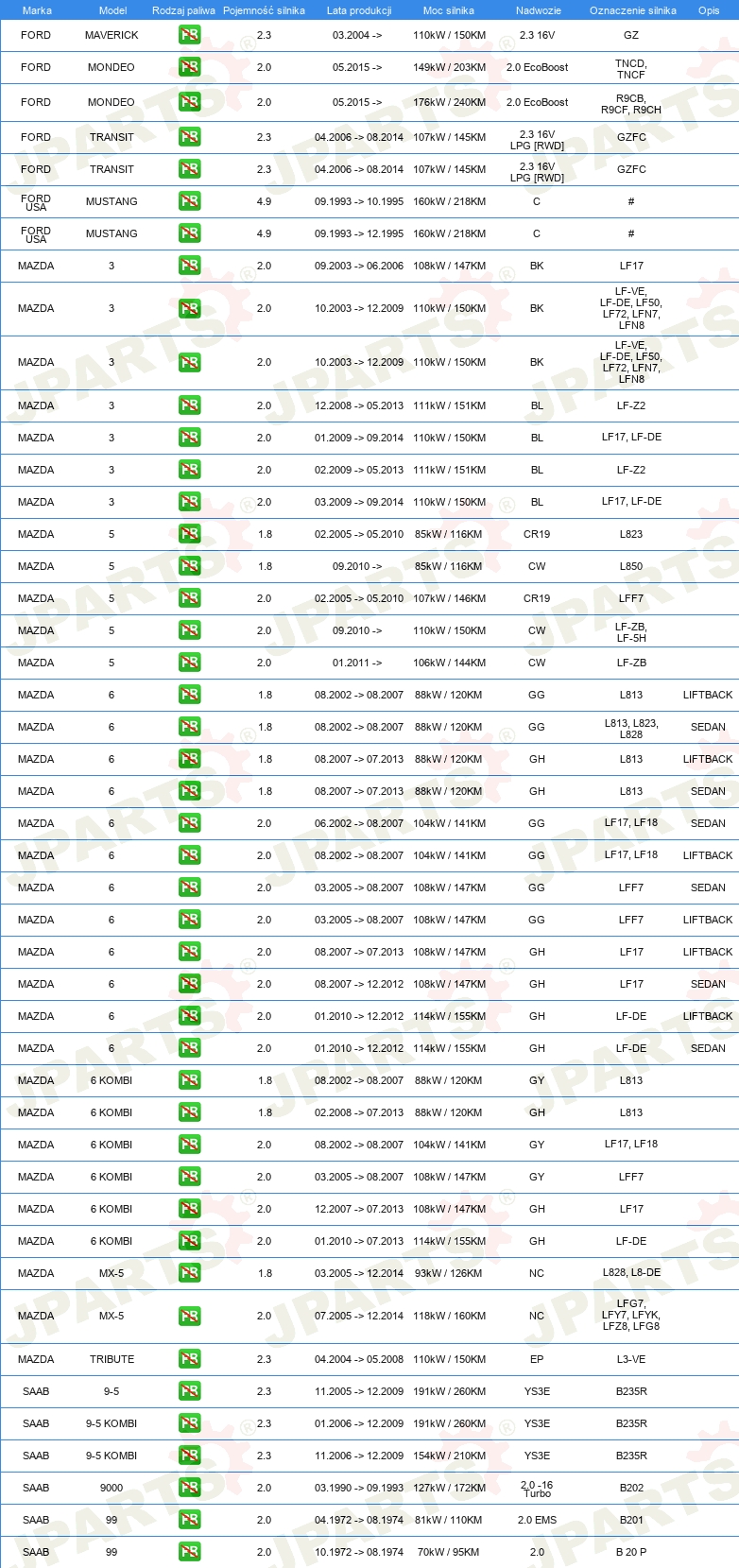
Task: Click the fuel icon in FORD MAVERICK row
Action: [x=189, y=35]
